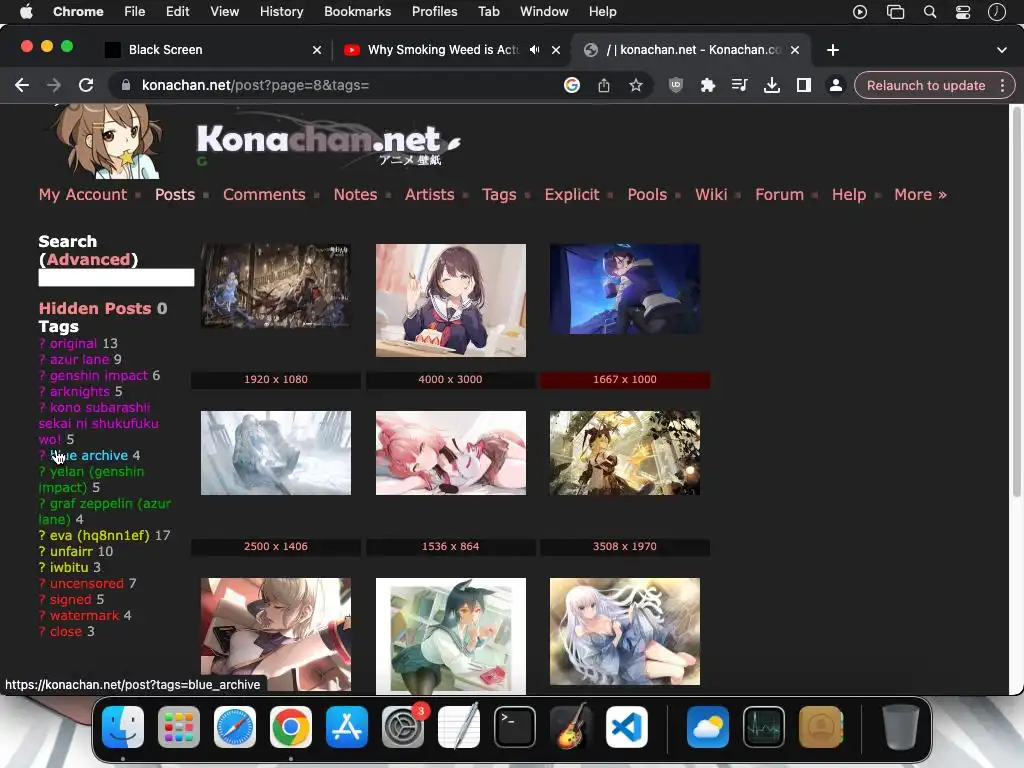Open the uBlock shield extension icon

tap(676, 86)
